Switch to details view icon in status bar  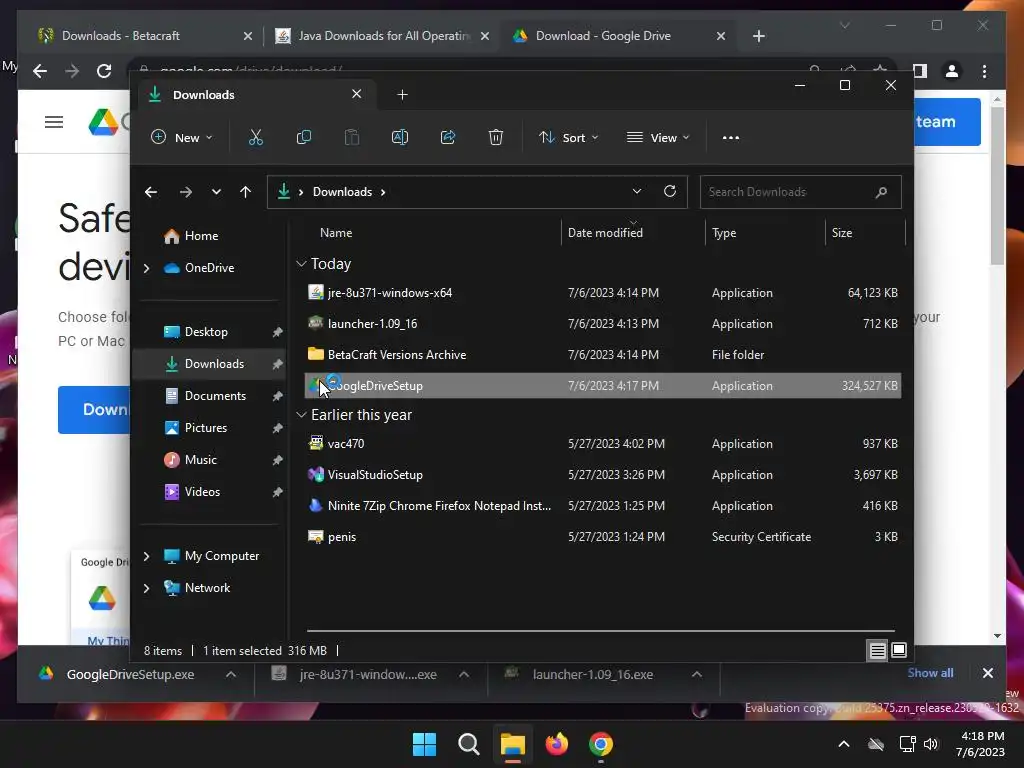(878, 650)
